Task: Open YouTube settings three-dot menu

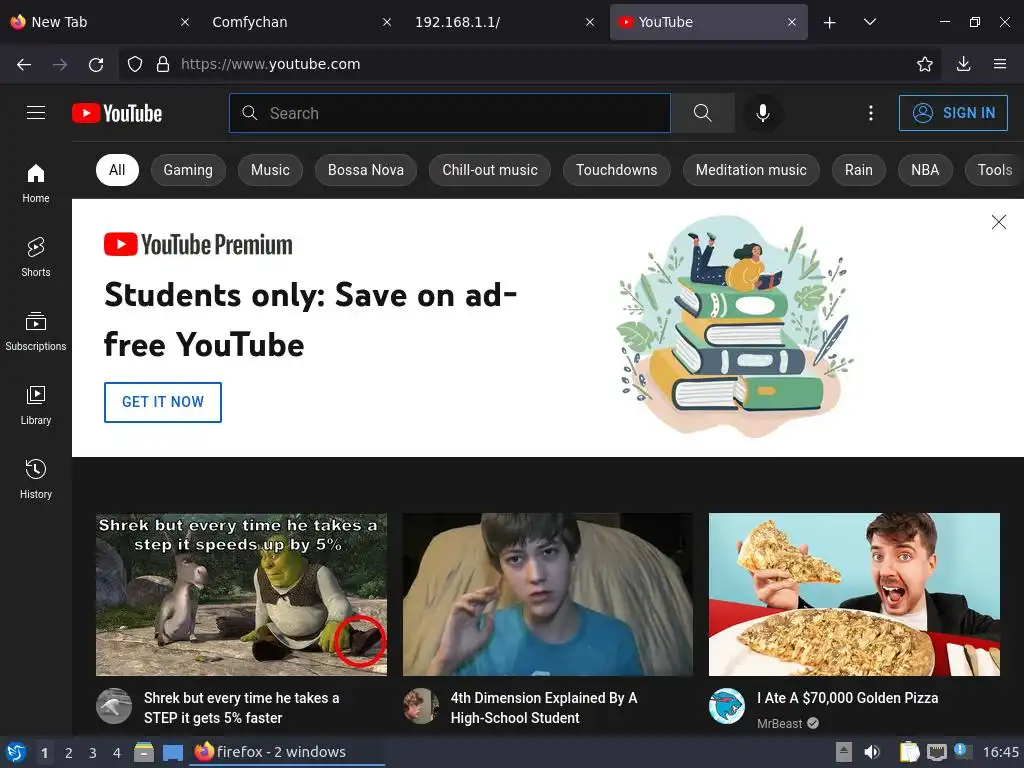Action: click(x=871, y=113)
